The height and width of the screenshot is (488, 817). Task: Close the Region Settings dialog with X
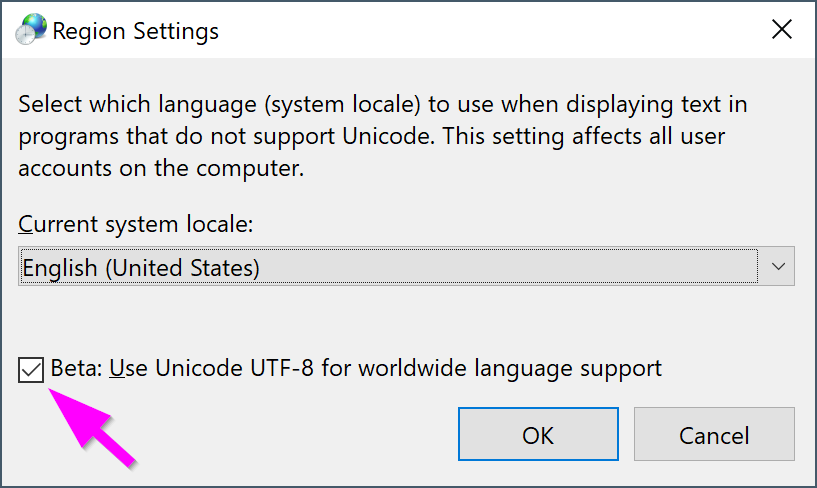(x=782, y=29)
